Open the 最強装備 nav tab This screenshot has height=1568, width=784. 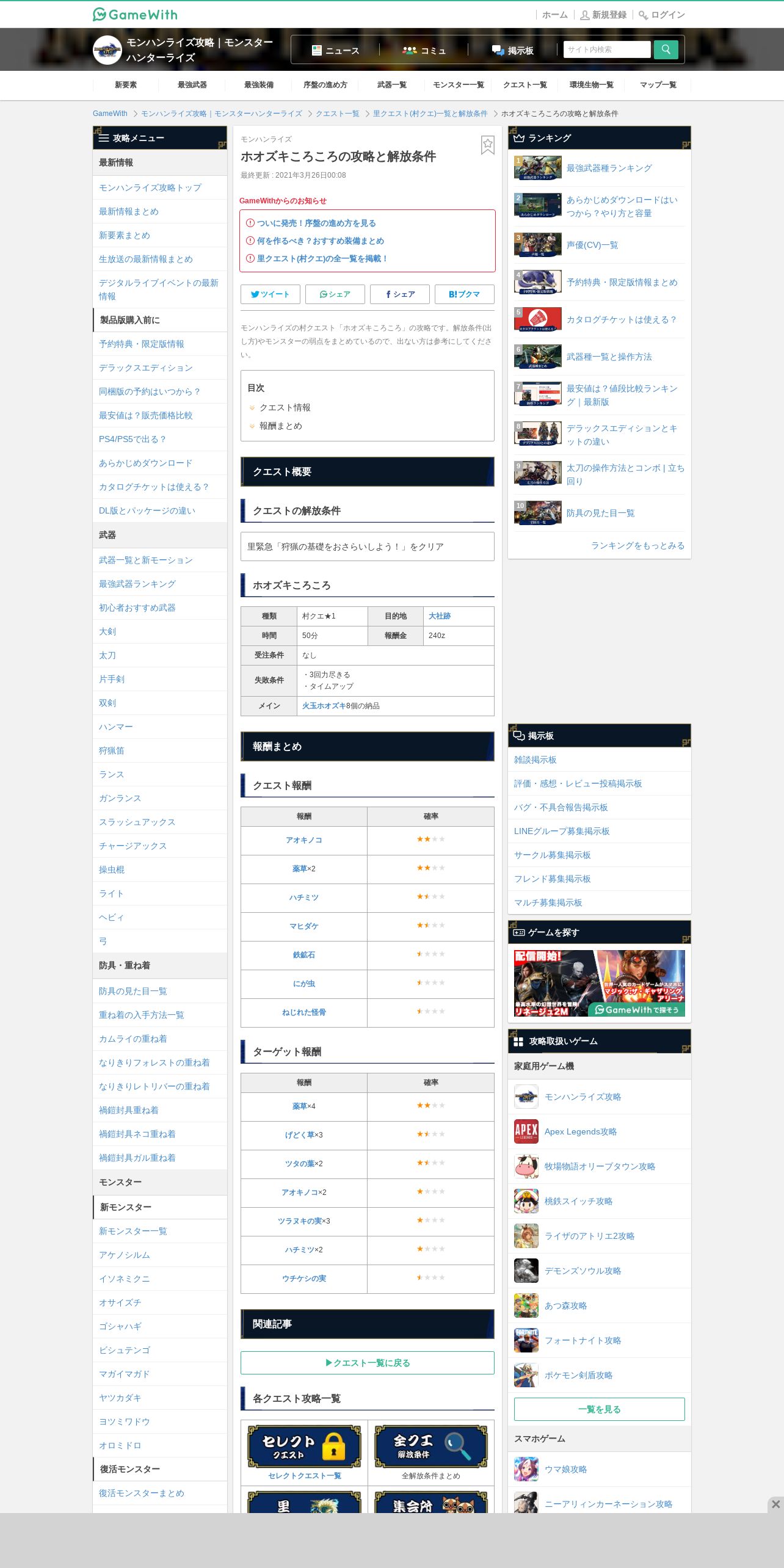click(259, 85)
